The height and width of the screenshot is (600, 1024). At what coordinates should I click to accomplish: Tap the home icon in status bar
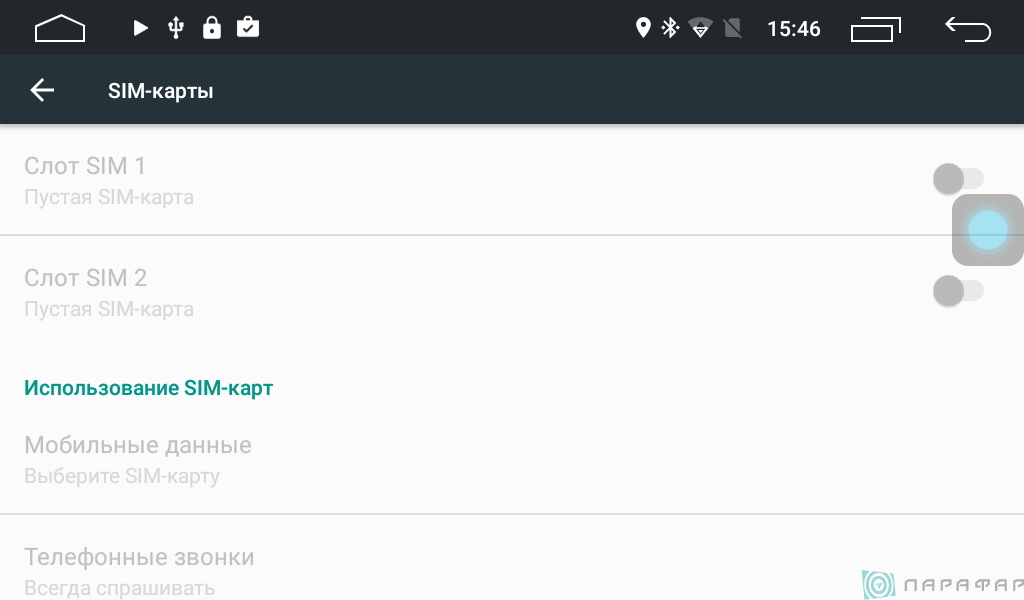coord(59,28)
